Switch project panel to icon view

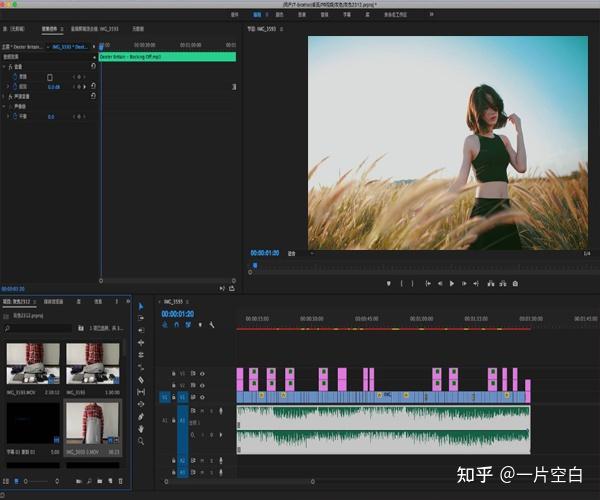click(16, 481)
